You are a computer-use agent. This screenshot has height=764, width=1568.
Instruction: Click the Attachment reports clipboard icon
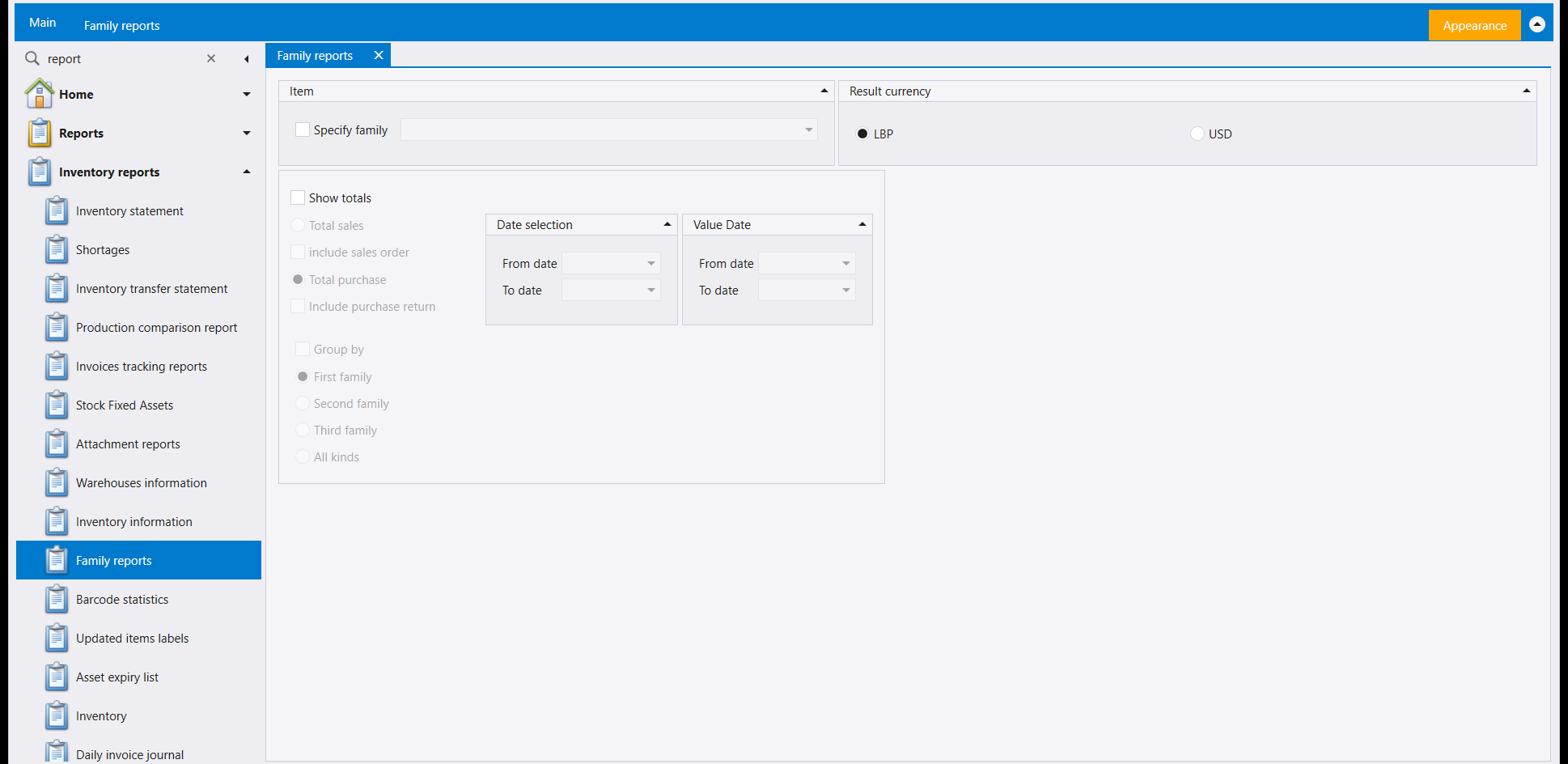pyautogui.click(x=56, y=444)
